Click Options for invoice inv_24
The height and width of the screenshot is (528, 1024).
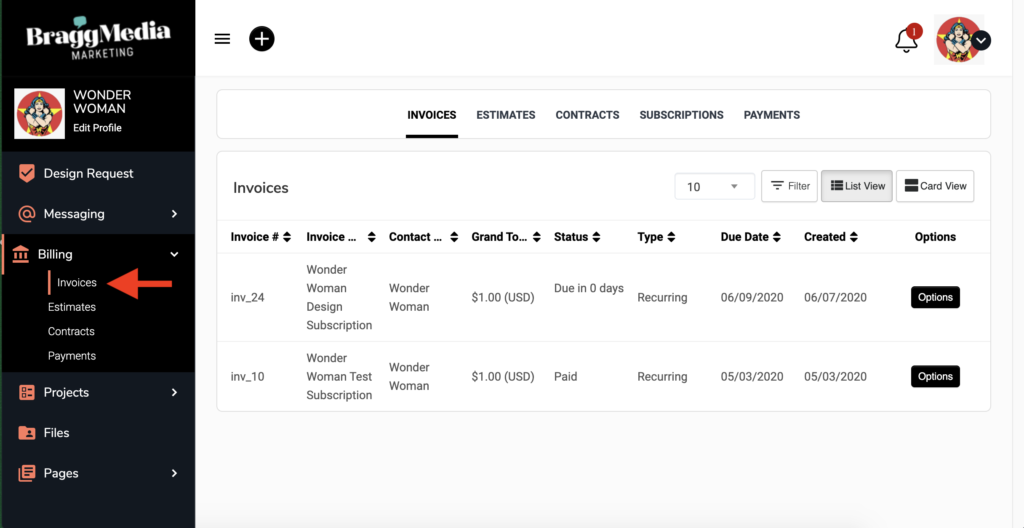[x=935, y=297]
